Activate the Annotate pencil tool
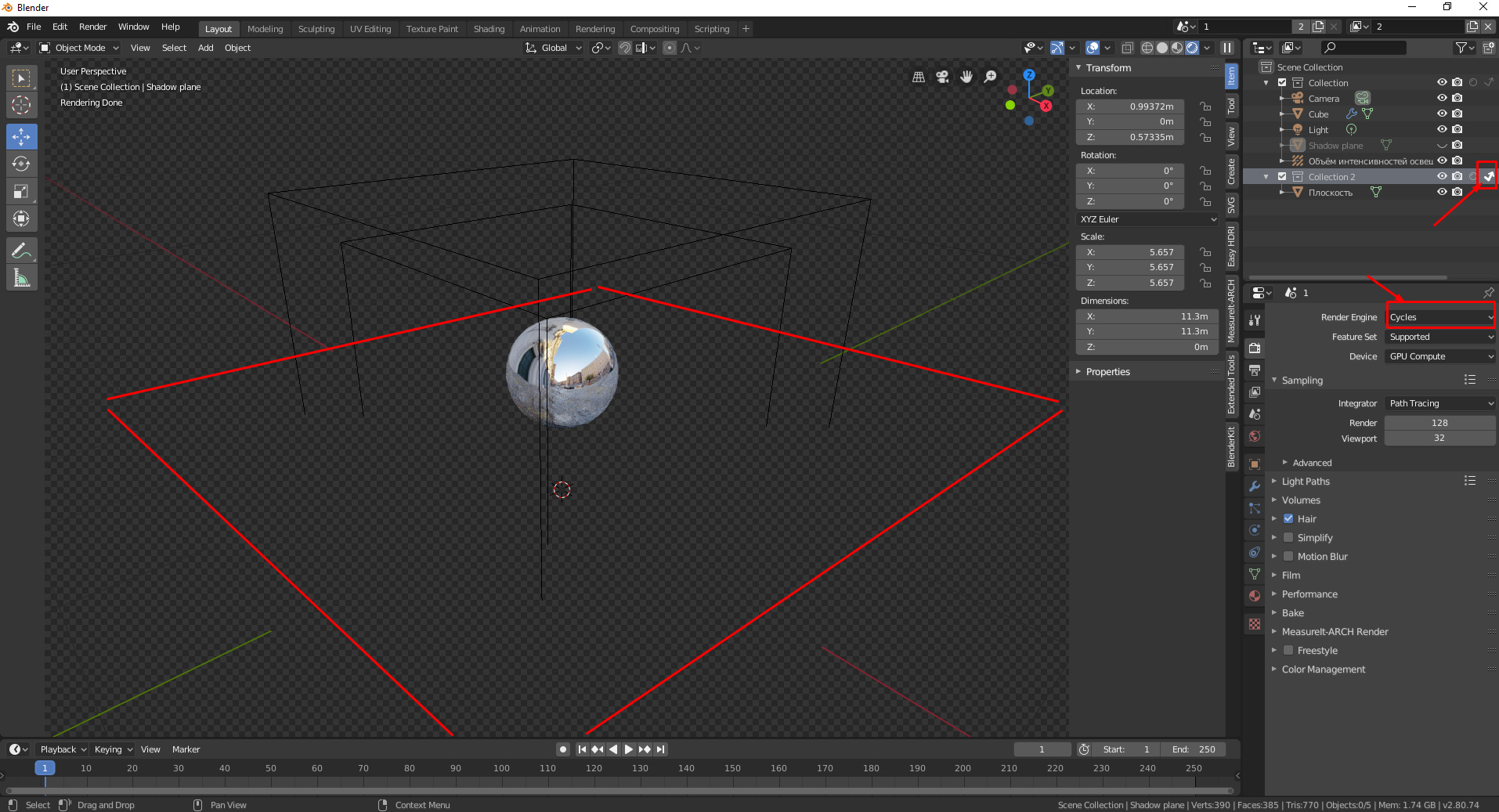The image size is (1499, 812). [x=21, y=251]
